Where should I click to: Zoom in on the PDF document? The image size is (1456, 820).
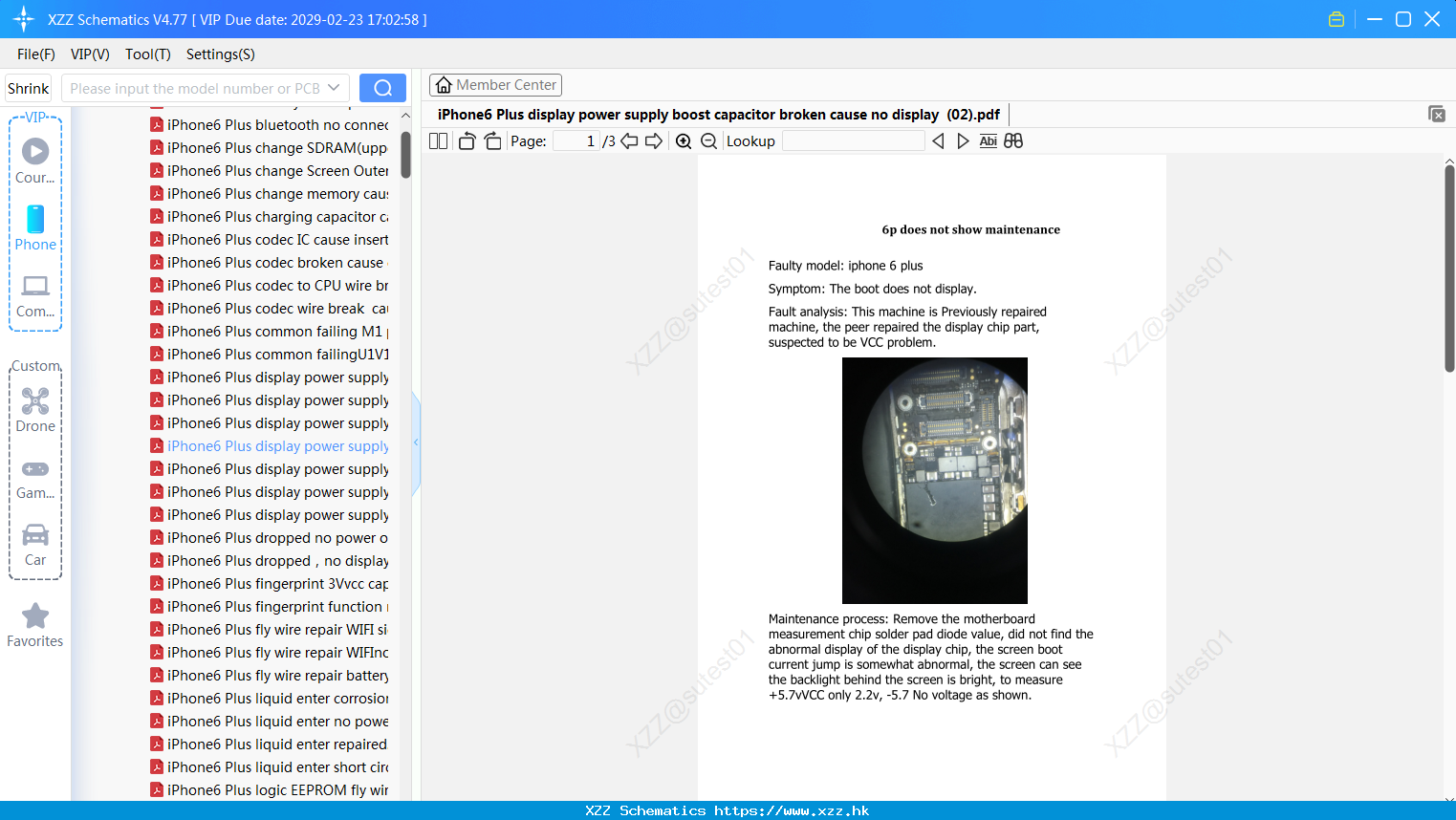(684, 140)
